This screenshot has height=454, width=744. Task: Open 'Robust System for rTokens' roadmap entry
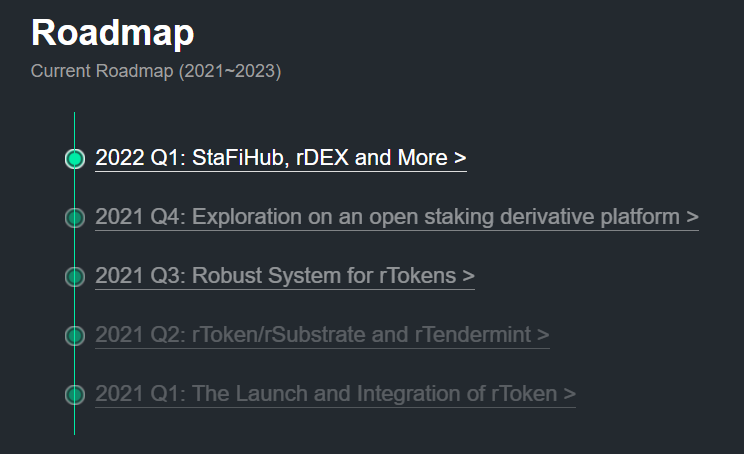click(x=285, y=276)
